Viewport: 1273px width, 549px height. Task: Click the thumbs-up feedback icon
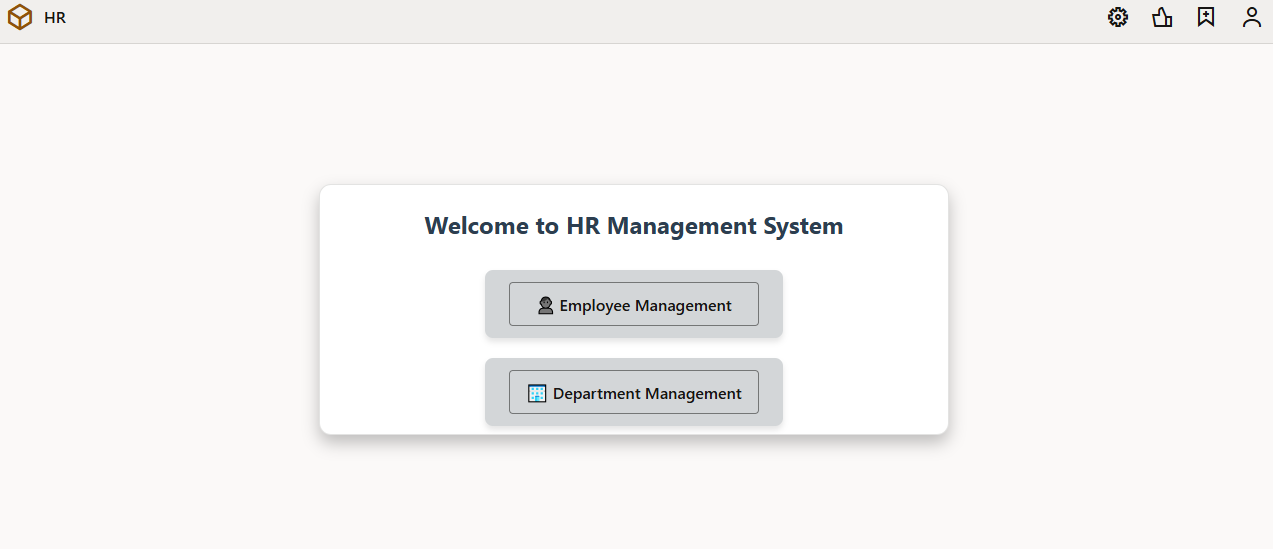(1162, 17)
